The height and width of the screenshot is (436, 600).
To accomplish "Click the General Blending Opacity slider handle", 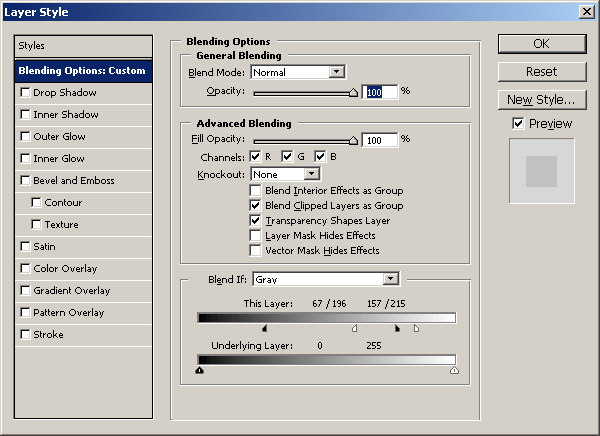I will 353,92.
